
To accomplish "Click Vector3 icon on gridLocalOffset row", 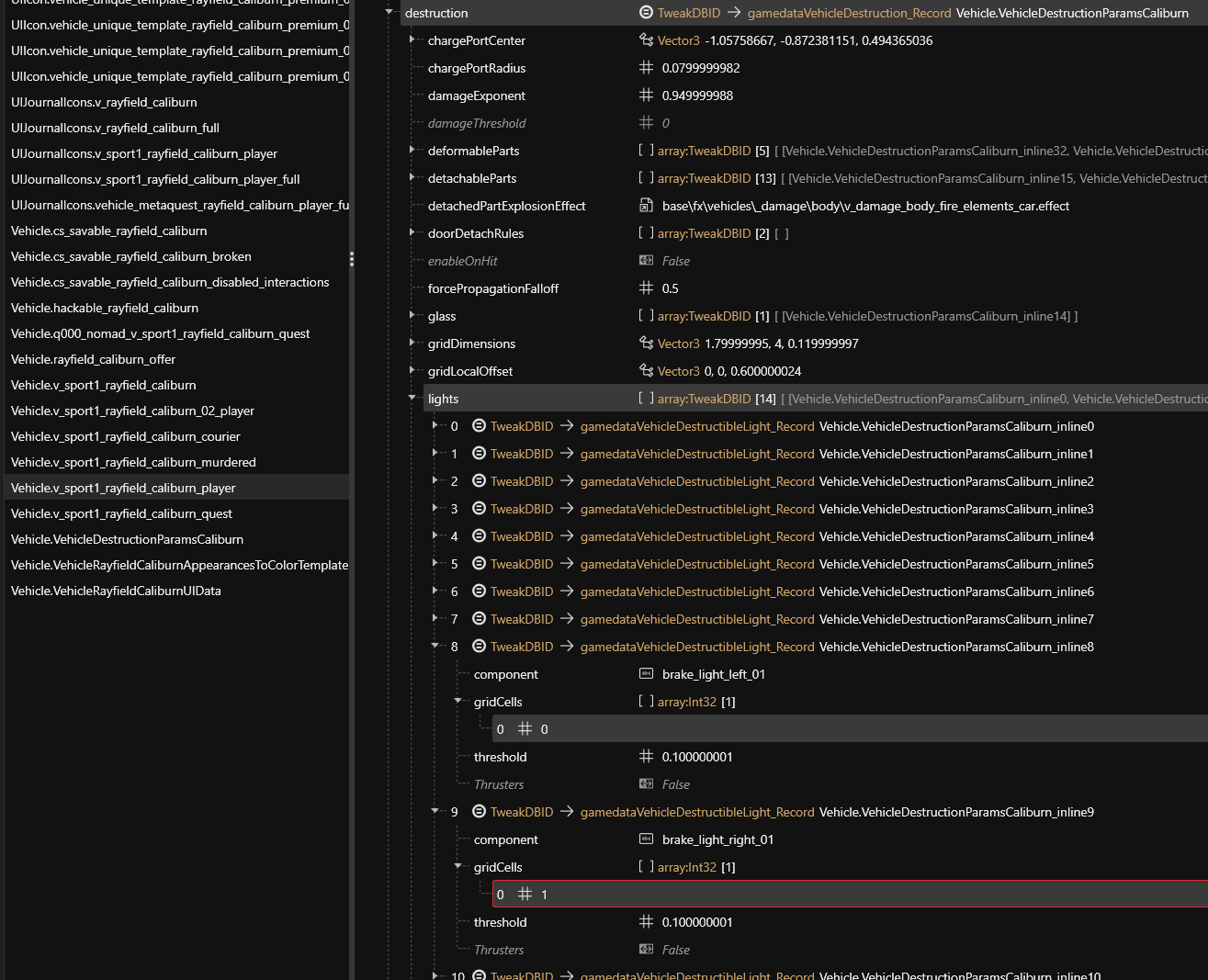I will pos(646,371).
